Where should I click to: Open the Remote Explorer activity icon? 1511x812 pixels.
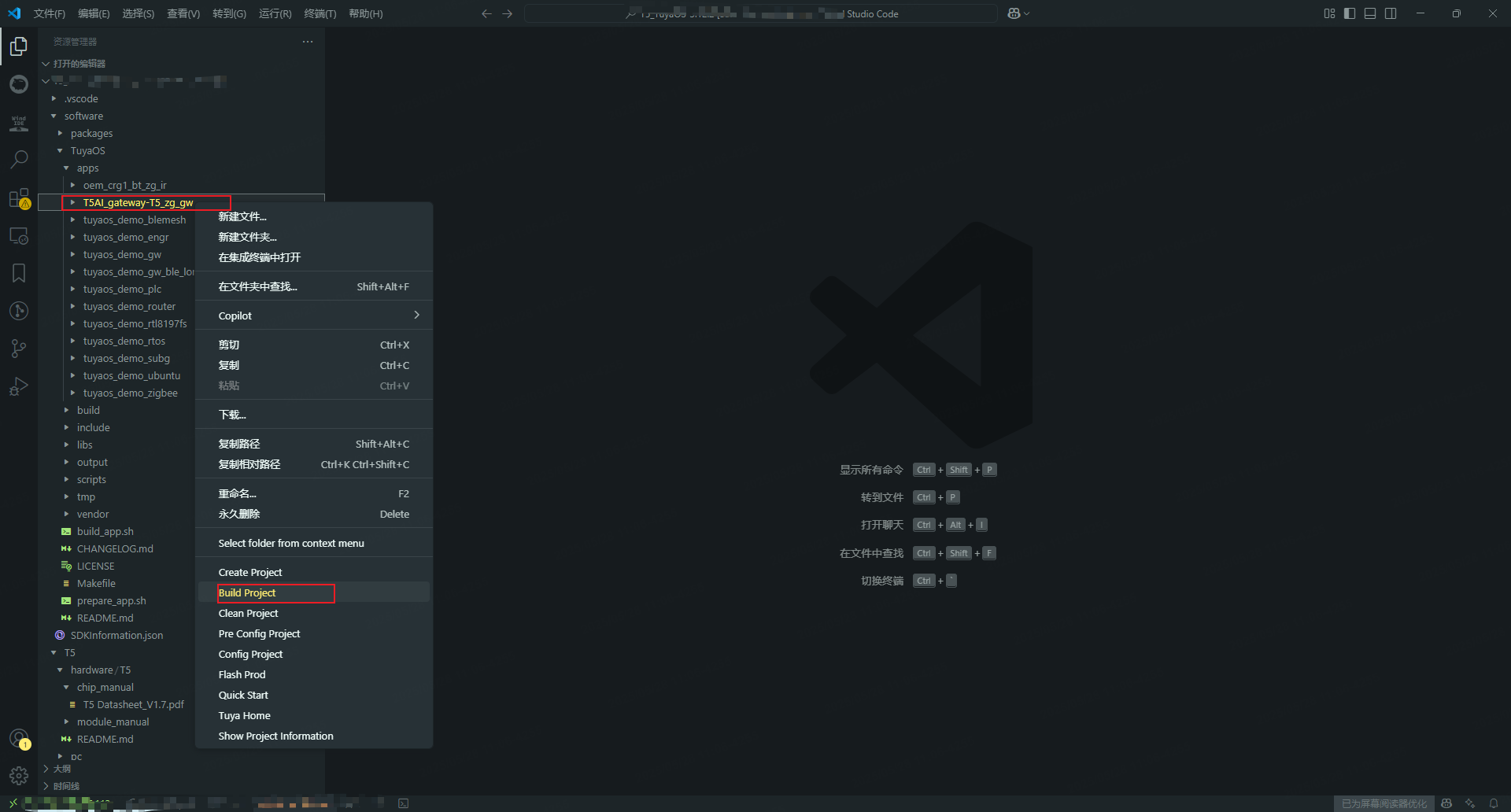[x=19, y=235]
